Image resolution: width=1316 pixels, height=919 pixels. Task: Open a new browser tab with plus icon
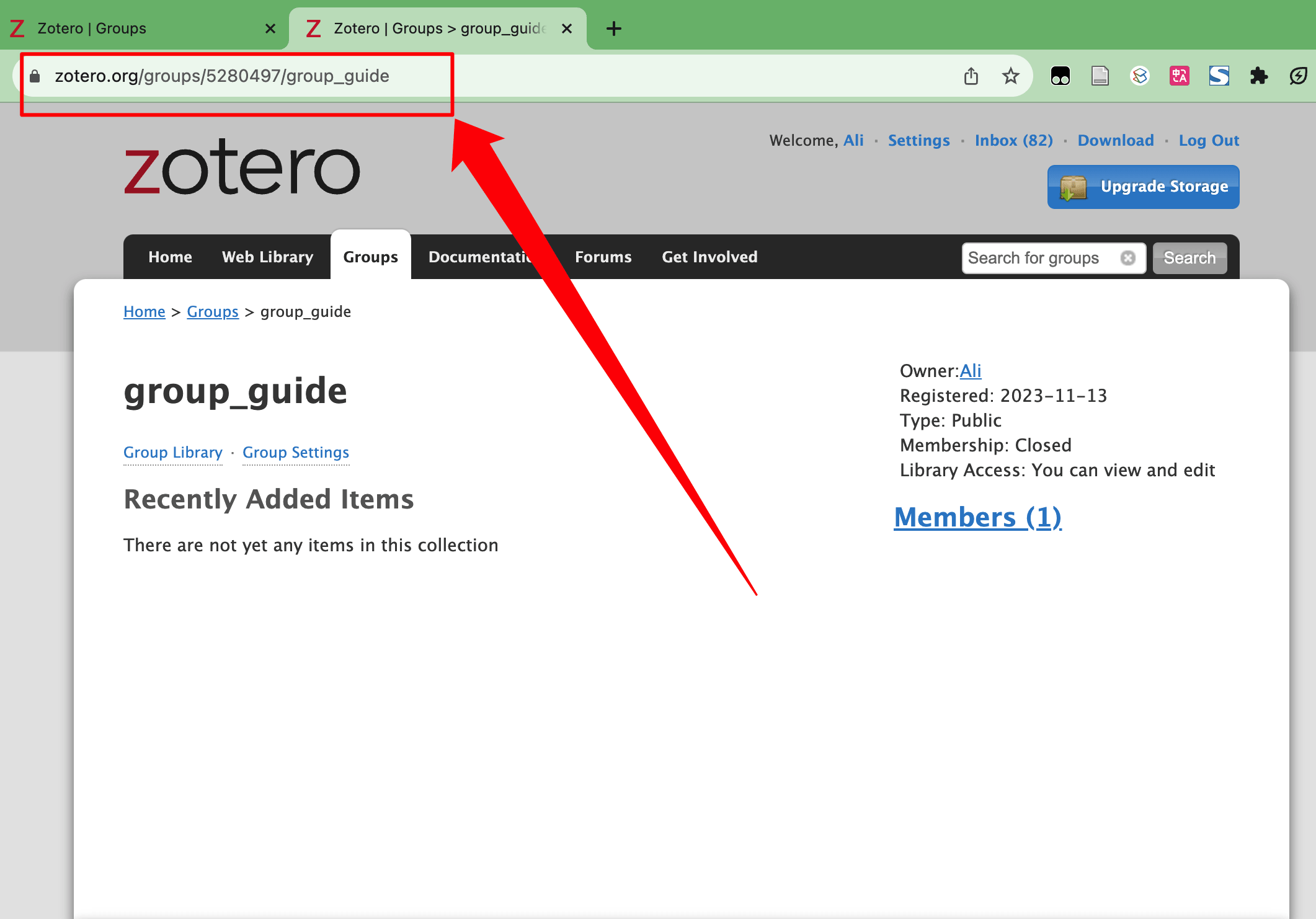[613, 29]
